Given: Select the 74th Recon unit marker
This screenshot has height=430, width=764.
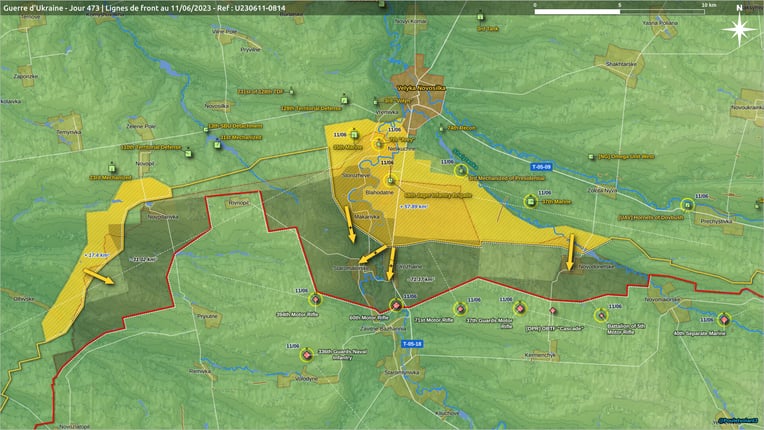Looking at the screenshot, I should click(441, 129).
